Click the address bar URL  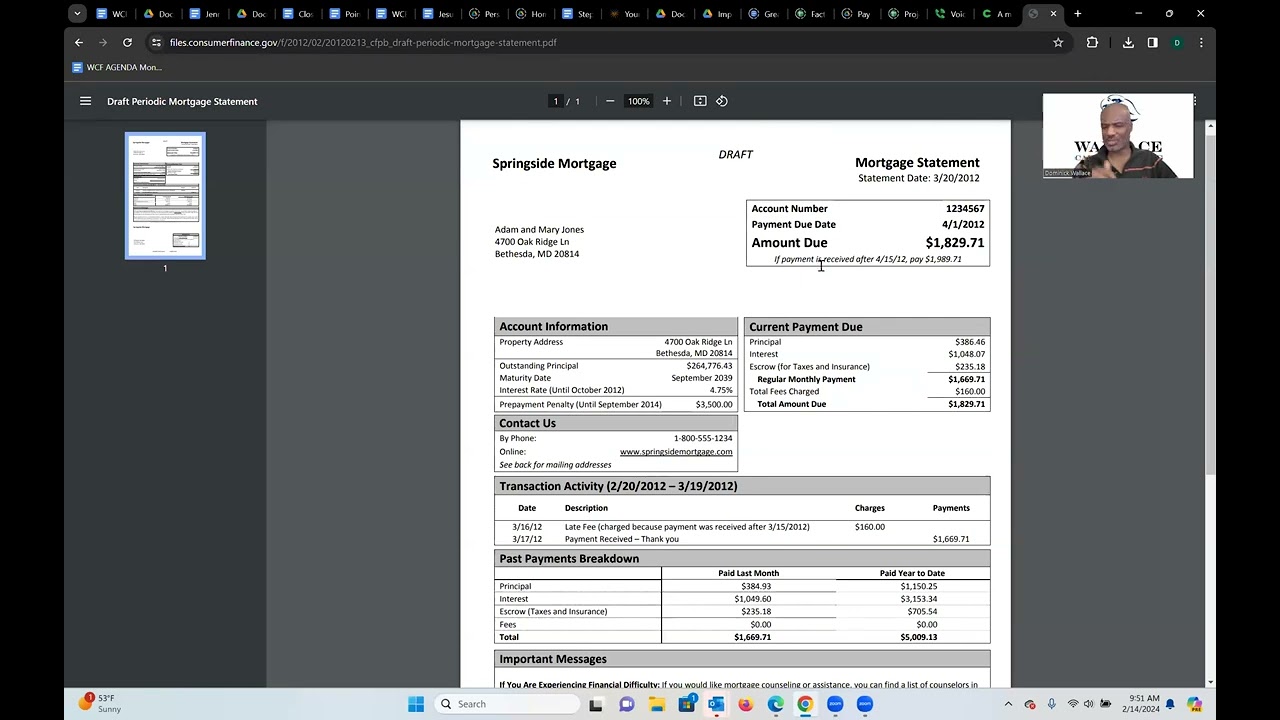point(363,43)
